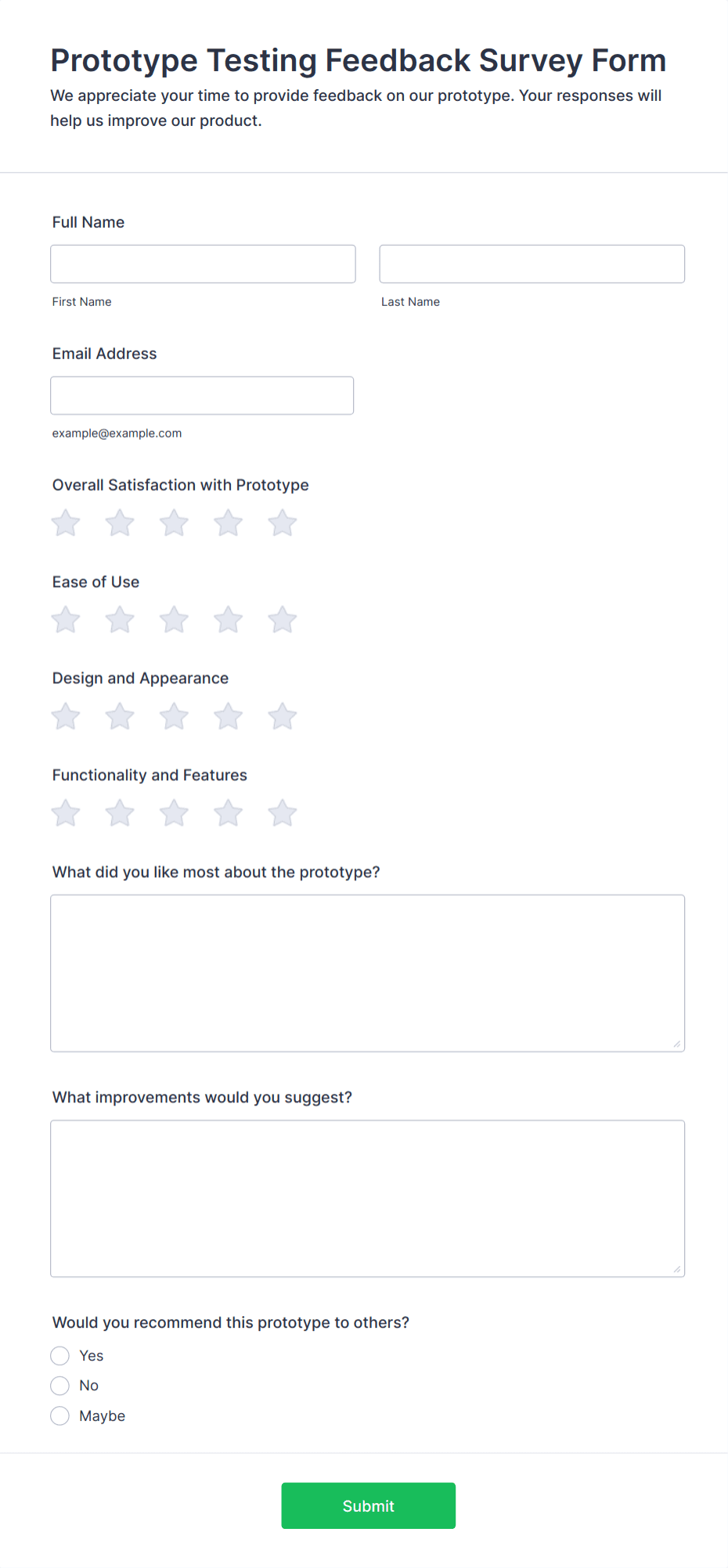Rate Functionality and Features two stars

[x=119, y=812]
